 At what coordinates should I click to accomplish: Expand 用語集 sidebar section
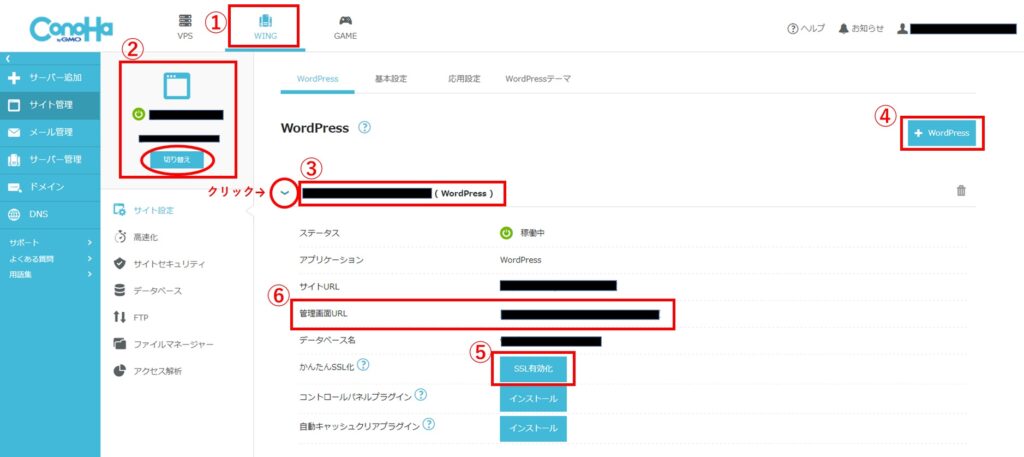point(50,275)
